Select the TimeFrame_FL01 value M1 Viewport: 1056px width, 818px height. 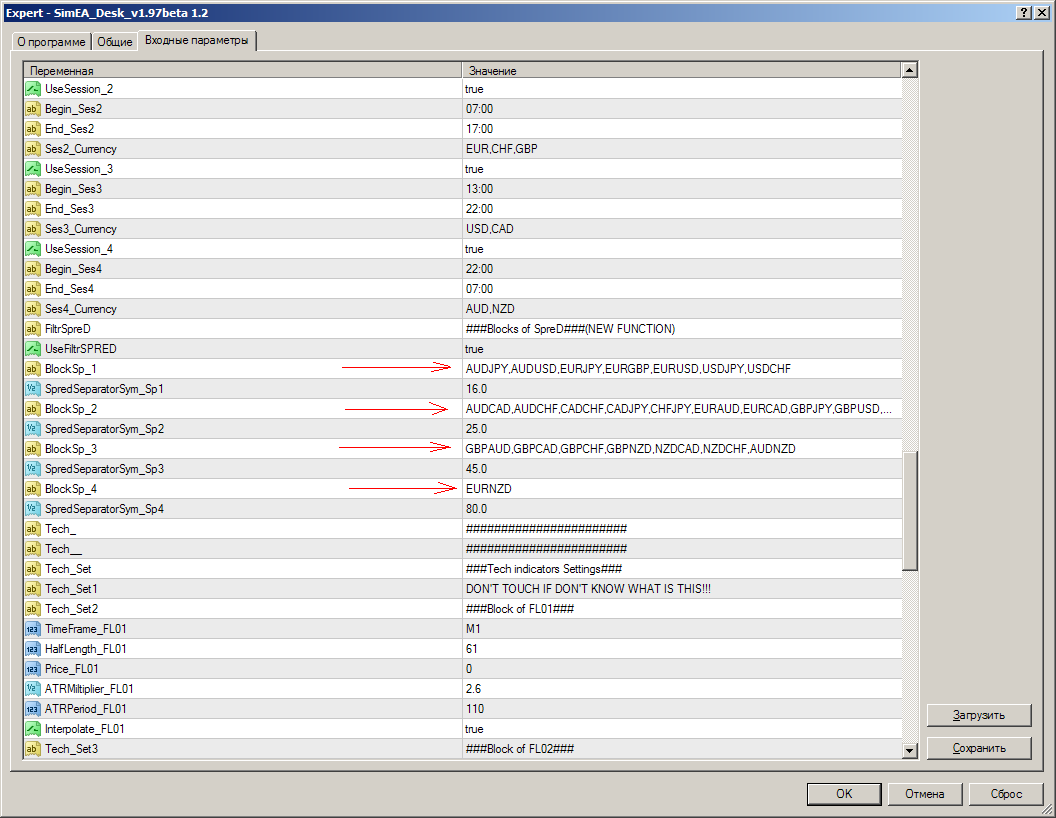pos(473,629)
